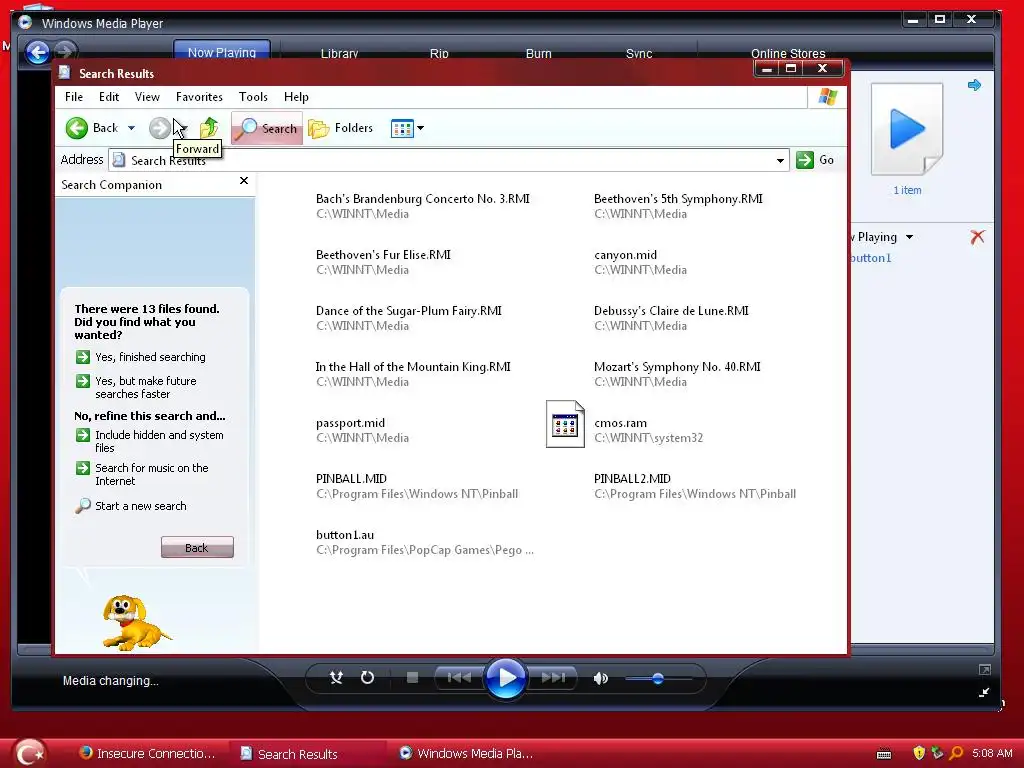The image size is (1024, 768).
Task: Select PINBALL.MID file
Action: pos(351,479)
